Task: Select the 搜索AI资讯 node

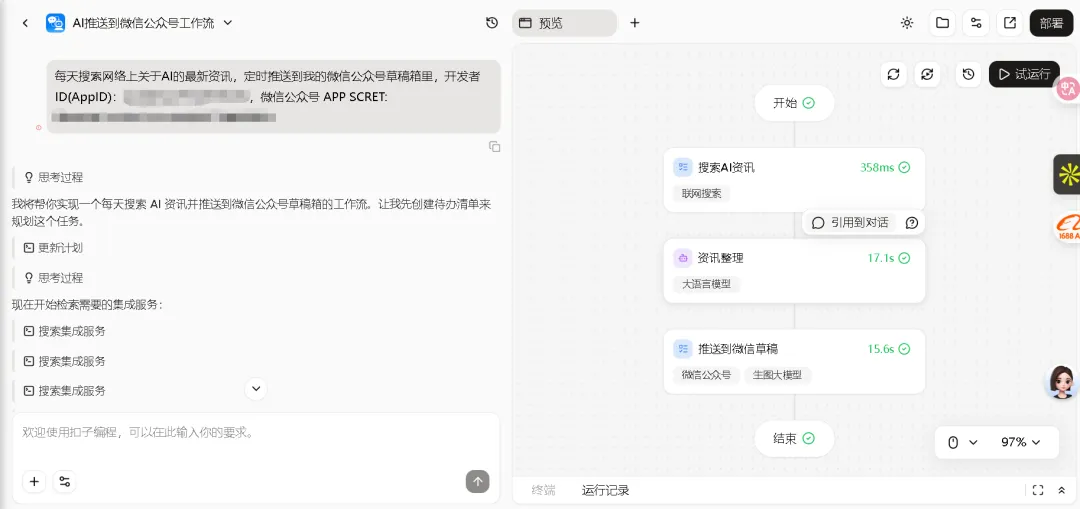Action: 794,179
